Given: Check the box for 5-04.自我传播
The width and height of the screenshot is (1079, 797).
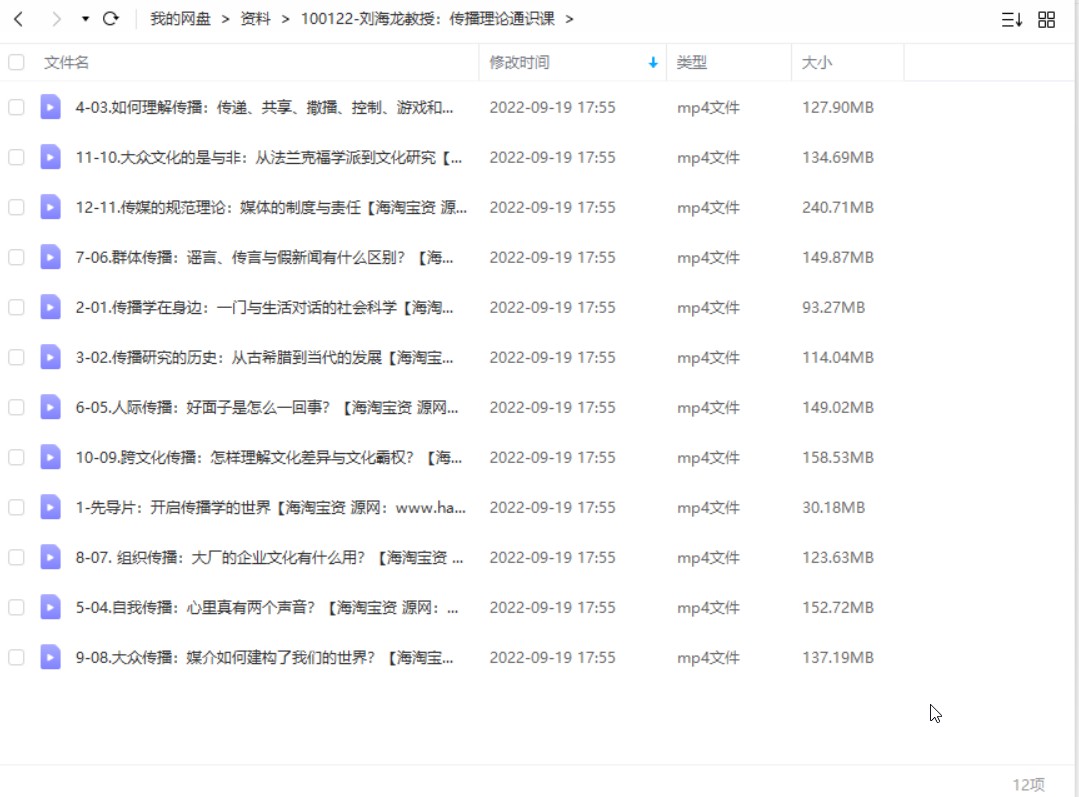Looking at the screenshot, I should click(x=17, y=608).
